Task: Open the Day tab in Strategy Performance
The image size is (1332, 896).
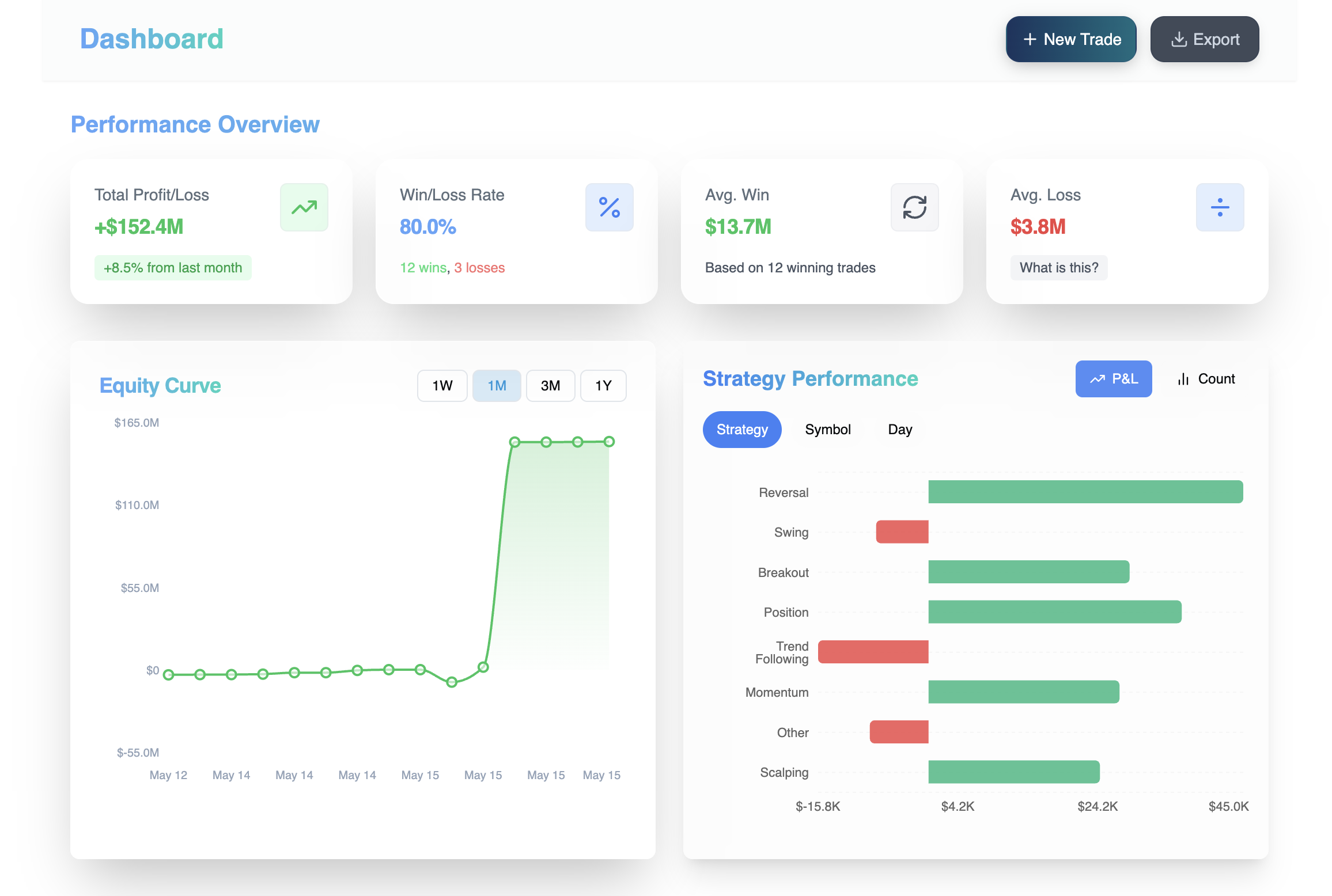Action: point(899,429)
